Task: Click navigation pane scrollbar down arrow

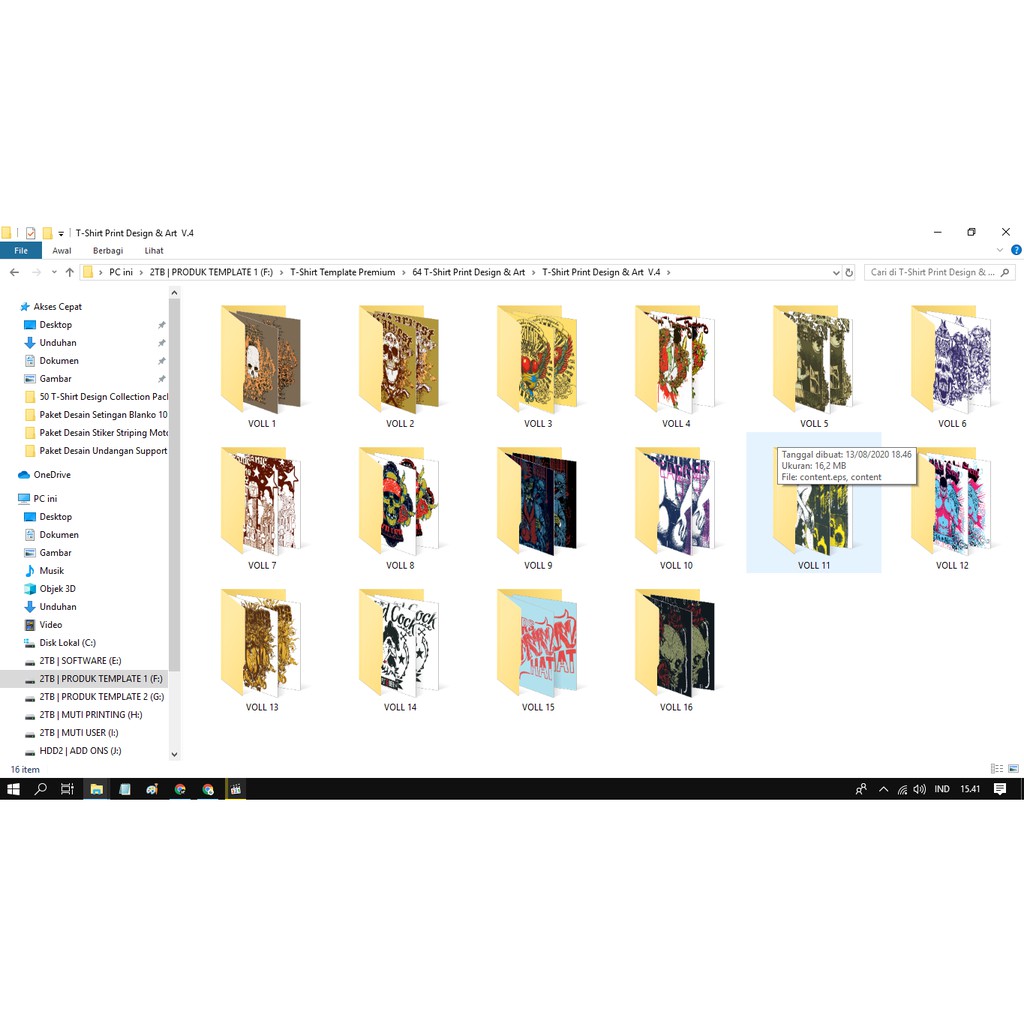Action: point(174,754)
